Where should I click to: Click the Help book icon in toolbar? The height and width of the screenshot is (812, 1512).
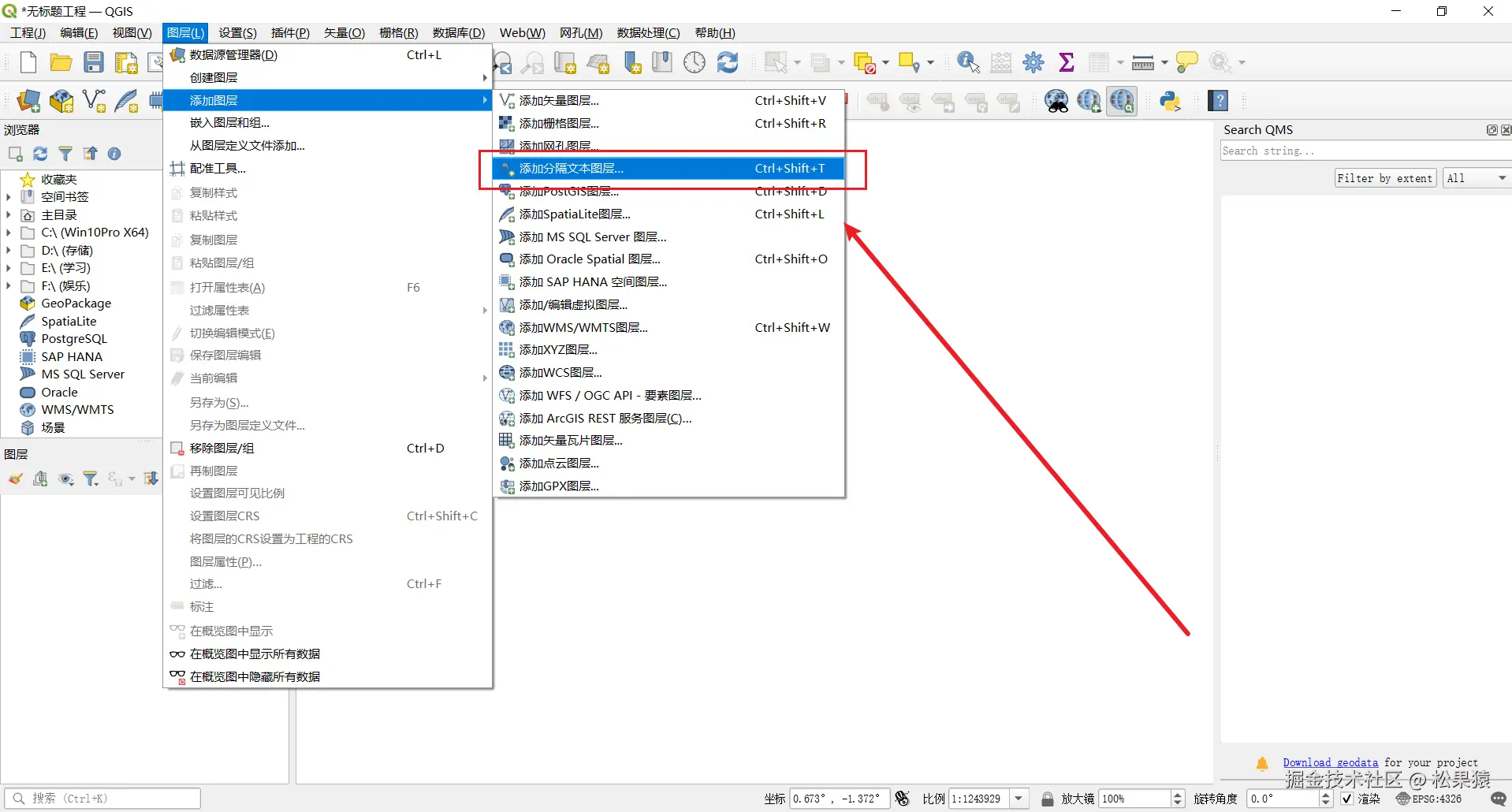1219,101
